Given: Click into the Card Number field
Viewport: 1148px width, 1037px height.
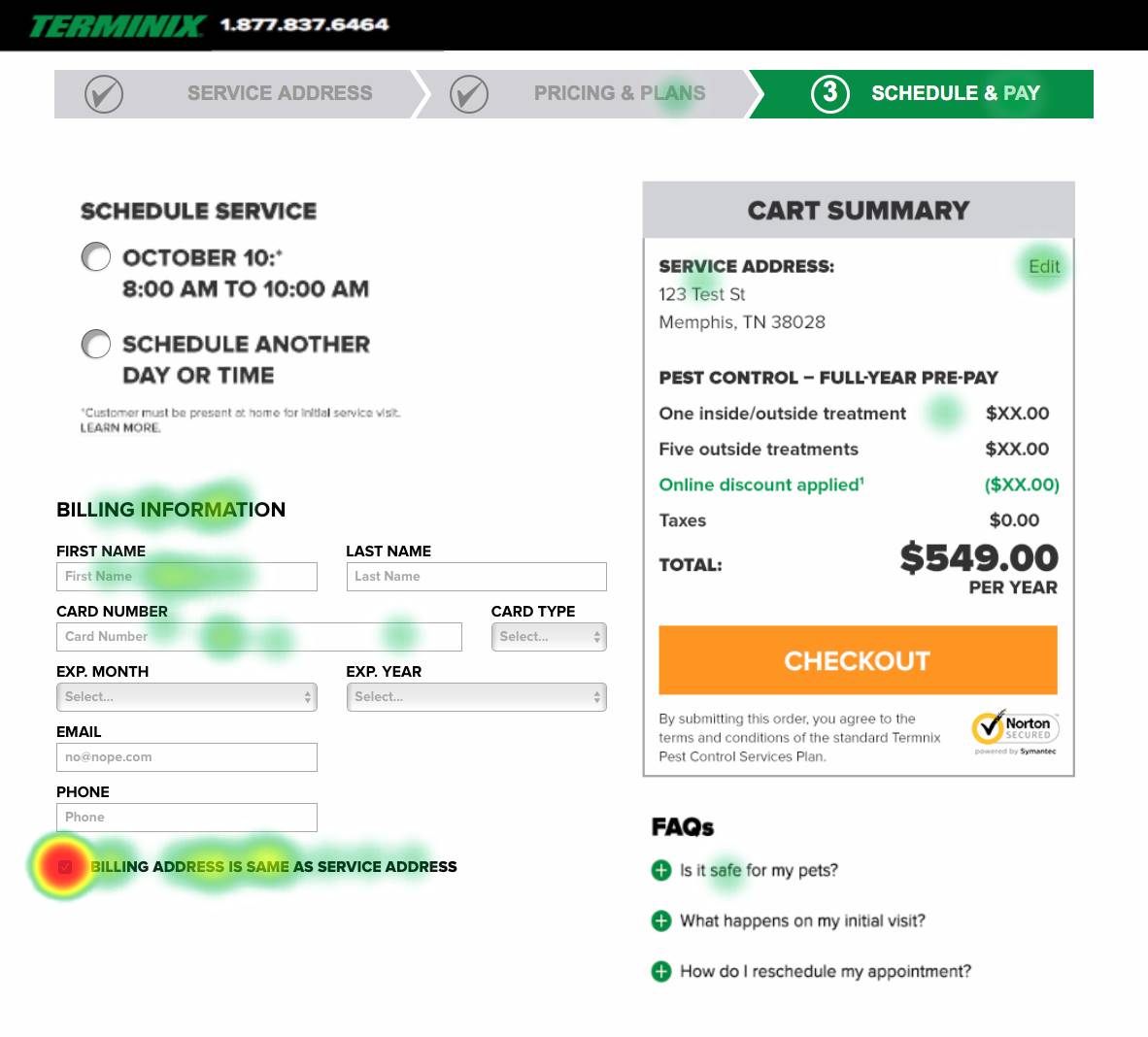Looking at the screenshot, I should point(258,637).
